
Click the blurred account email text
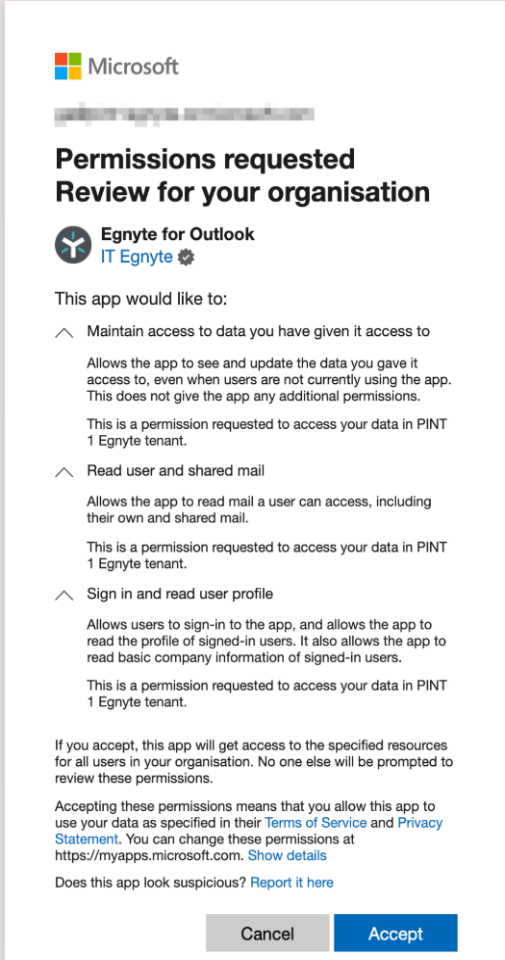point(185,113)
